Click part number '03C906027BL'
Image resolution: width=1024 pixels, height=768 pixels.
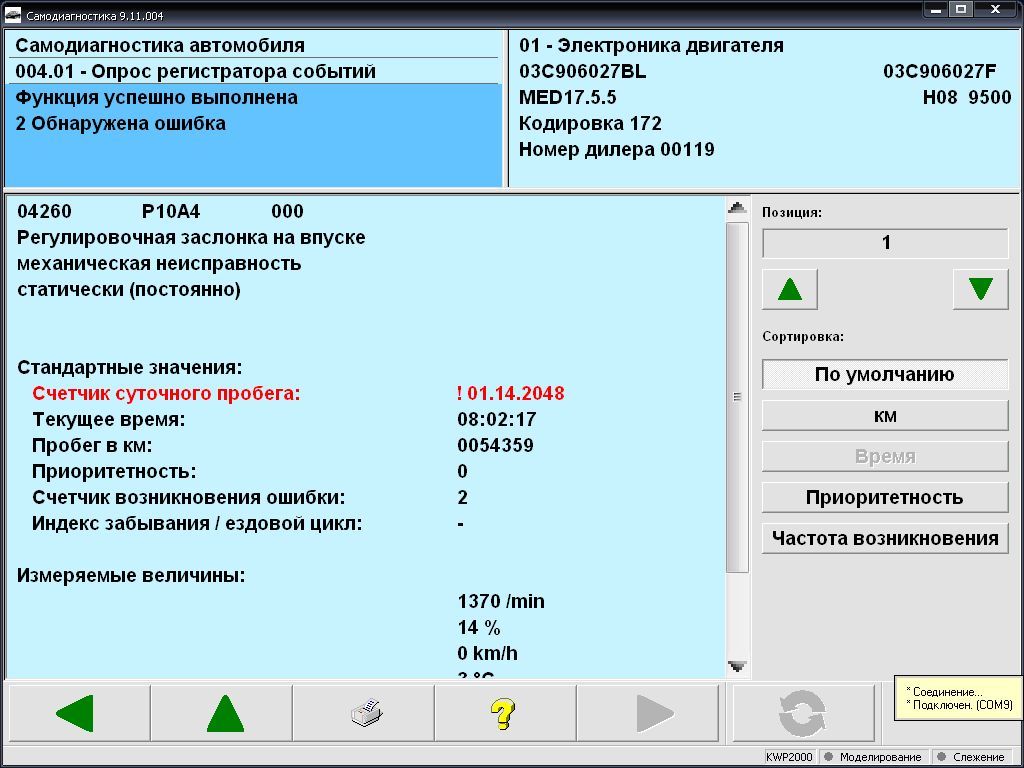583,72
